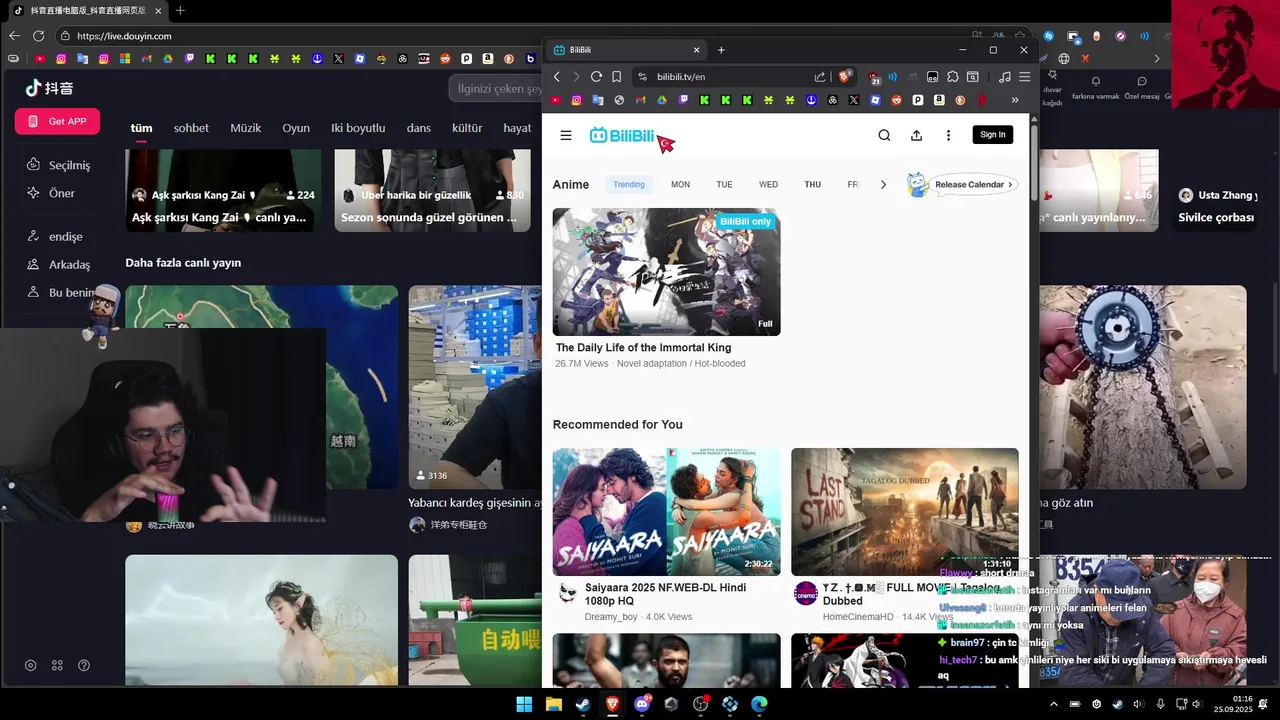Screen dimensions: 1280x720
Task: Click the BiliBili logo
Action: 621,135
